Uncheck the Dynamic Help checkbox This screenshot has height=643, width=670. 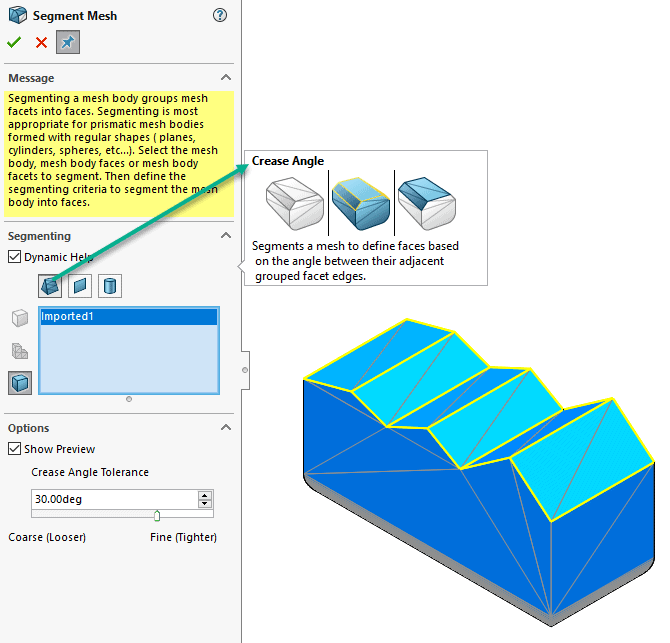pos(15,257)
